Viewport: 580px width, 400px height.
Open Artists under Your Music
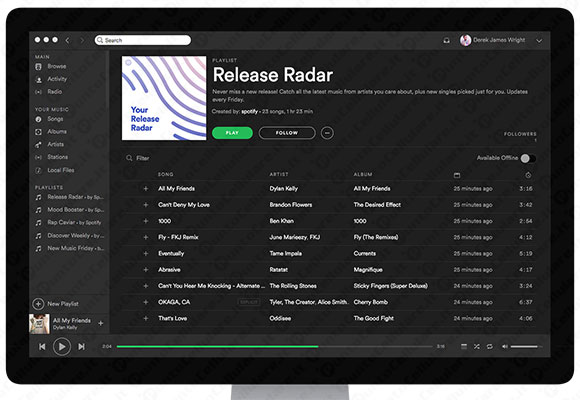(55, 144)
